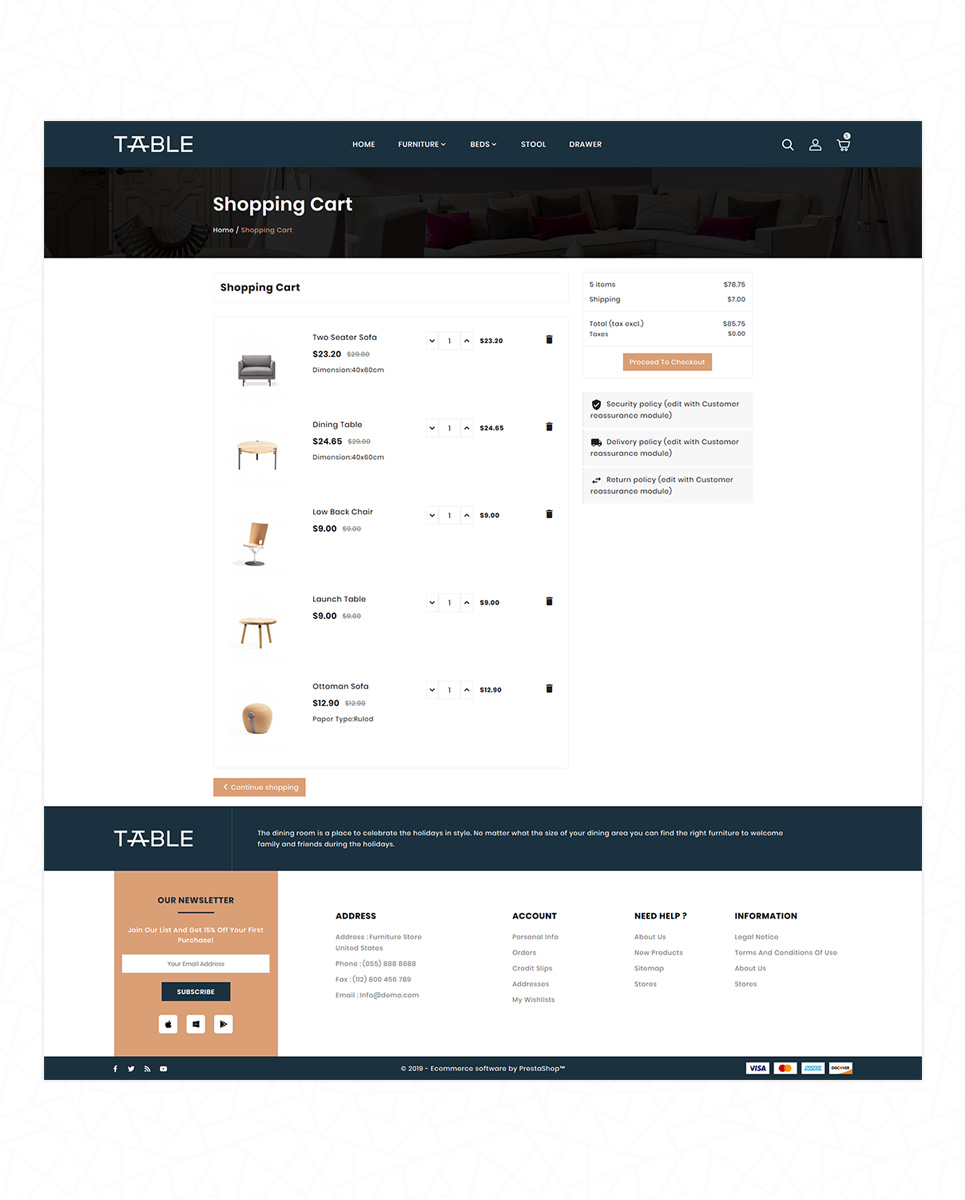Screen dimensions: 965x1200
Task: Click the Your Email Address field
Action: (196, 964)
